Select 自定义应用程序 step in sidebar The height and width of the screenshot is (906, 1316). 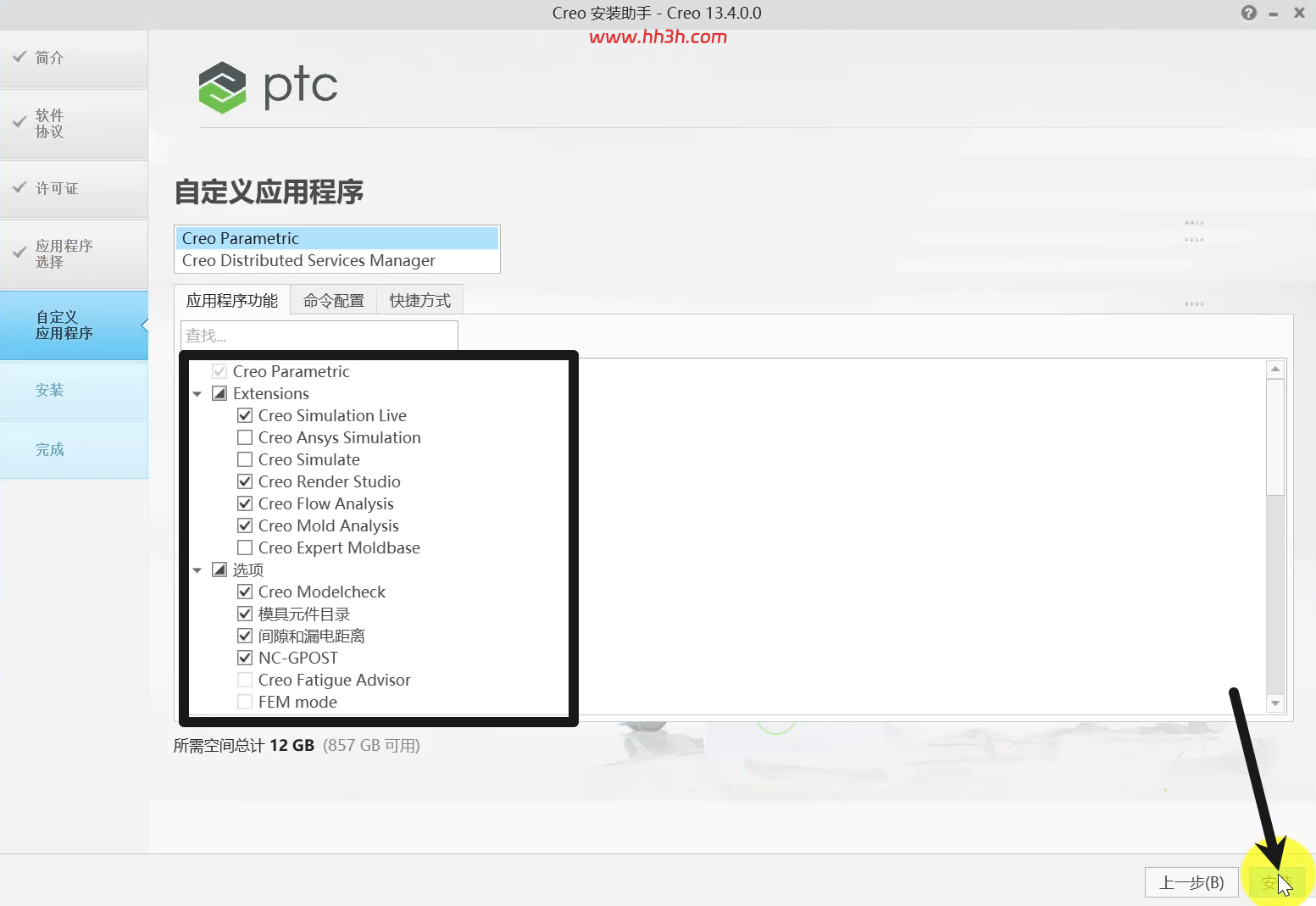[x=74, y=325]
